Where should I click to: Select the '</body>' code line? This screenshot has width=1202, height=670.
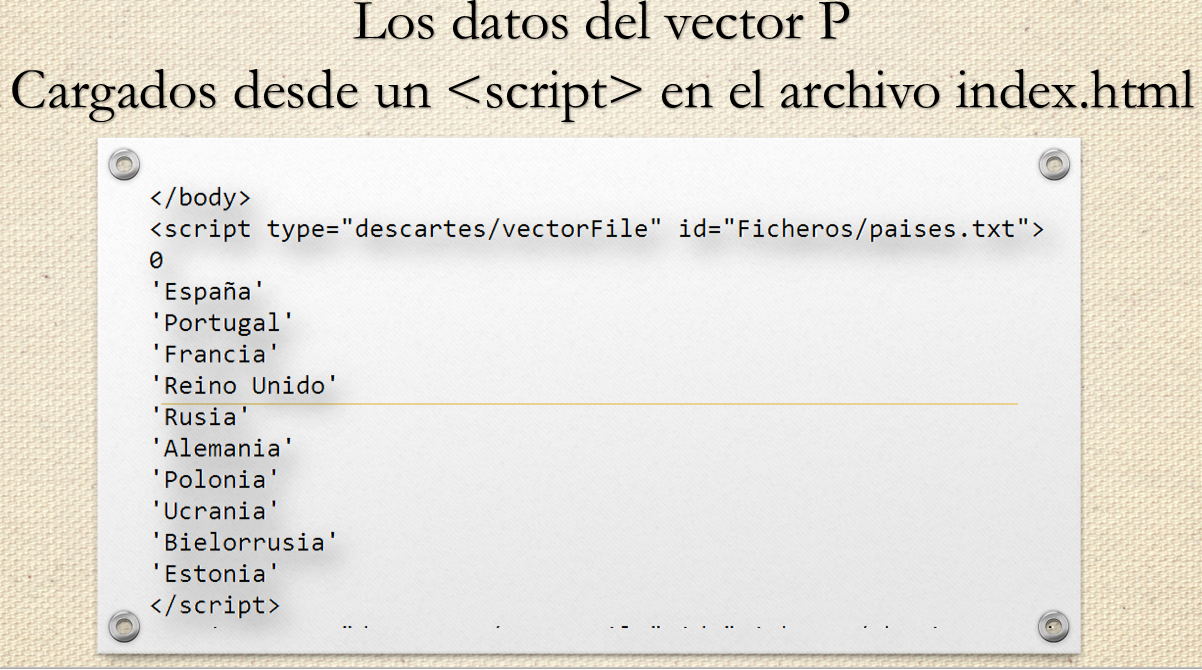[200, 197]
